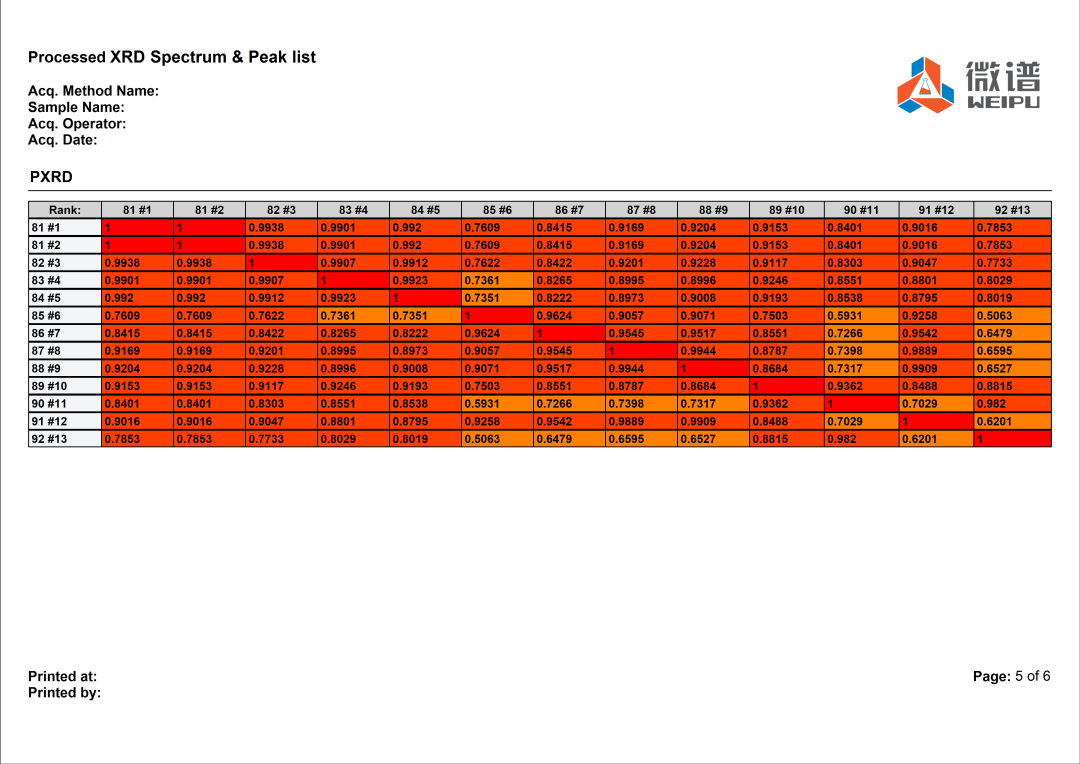Click the '81 #2' row label
This screenshot has height=764, width=1080.
pos(65,245)
